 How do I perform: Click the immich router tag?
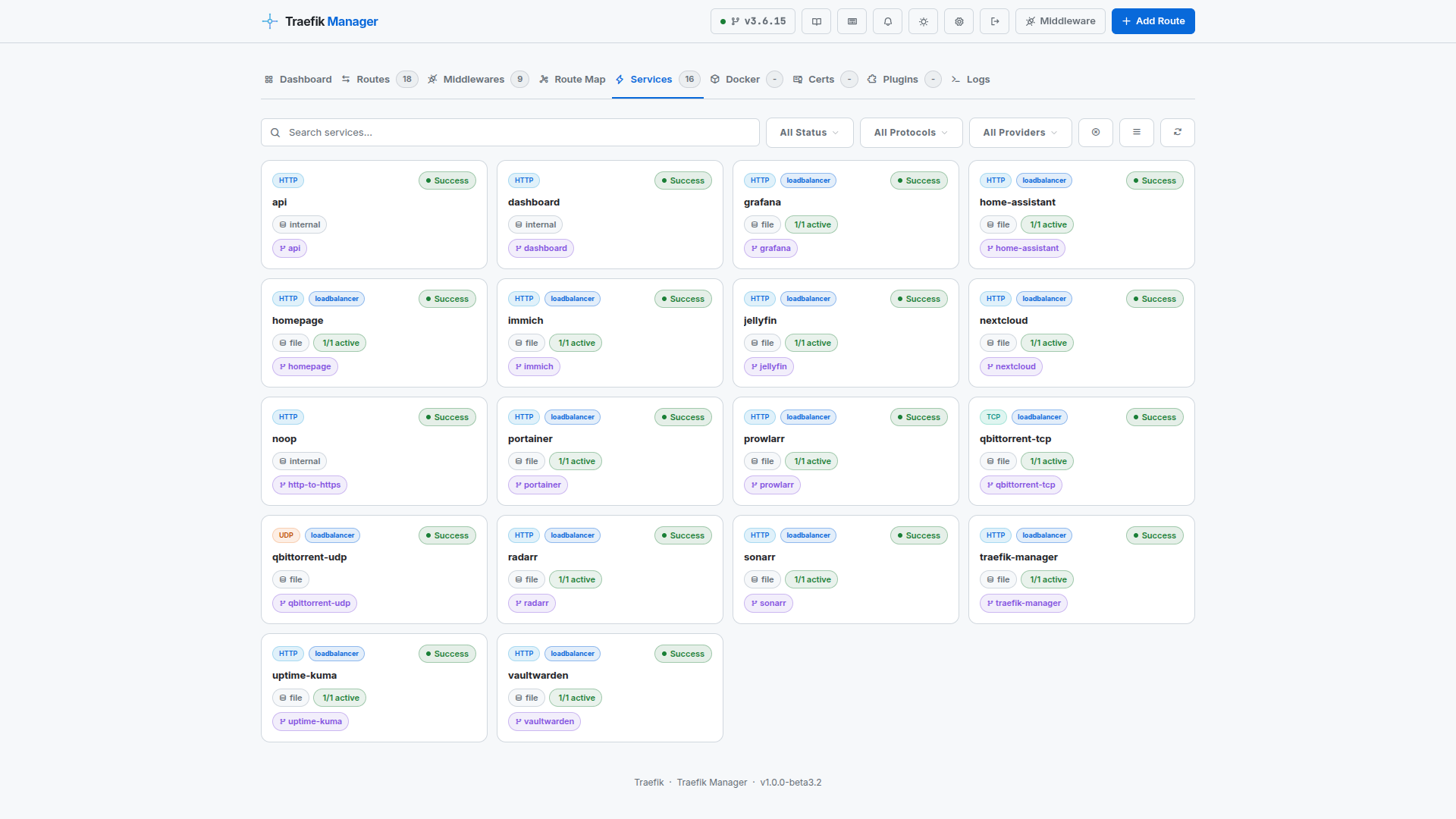(x=534, y=367)
